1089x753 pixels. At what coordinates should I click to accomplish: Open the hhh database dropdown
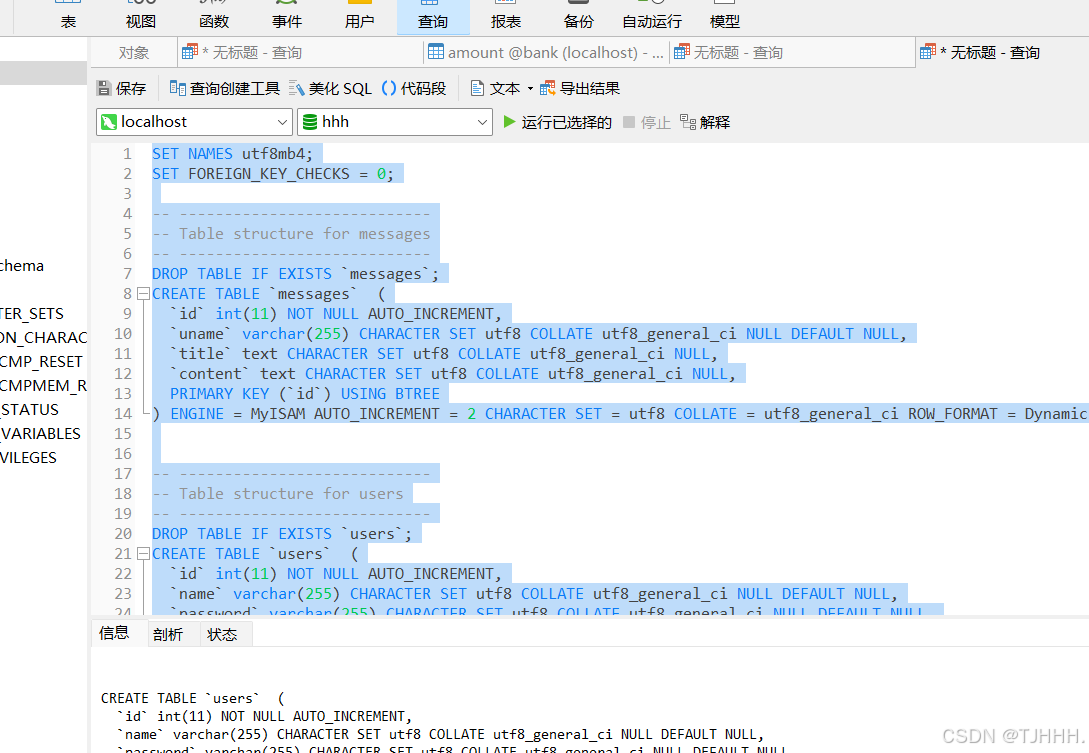(482, 121)
